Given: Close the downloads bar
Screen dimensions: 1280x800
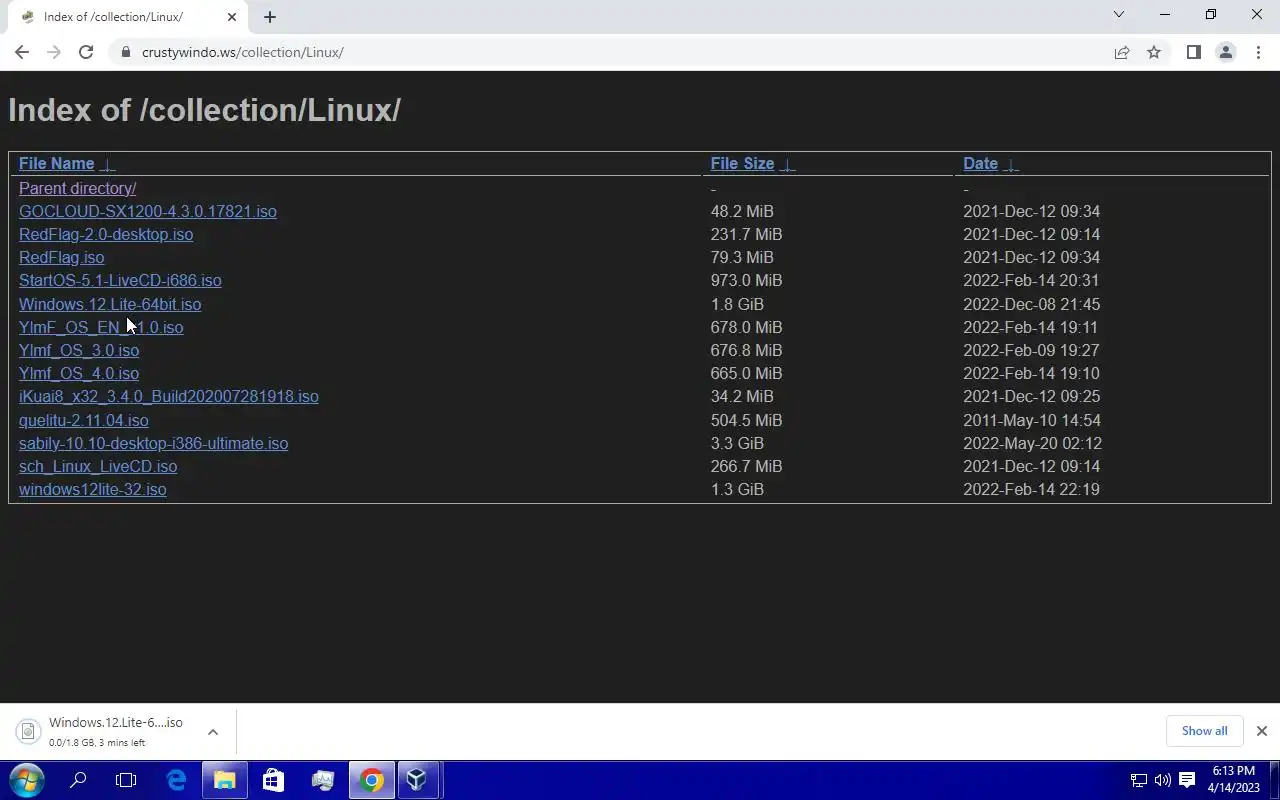Looking at the screenshot, I should [1262, 731].
